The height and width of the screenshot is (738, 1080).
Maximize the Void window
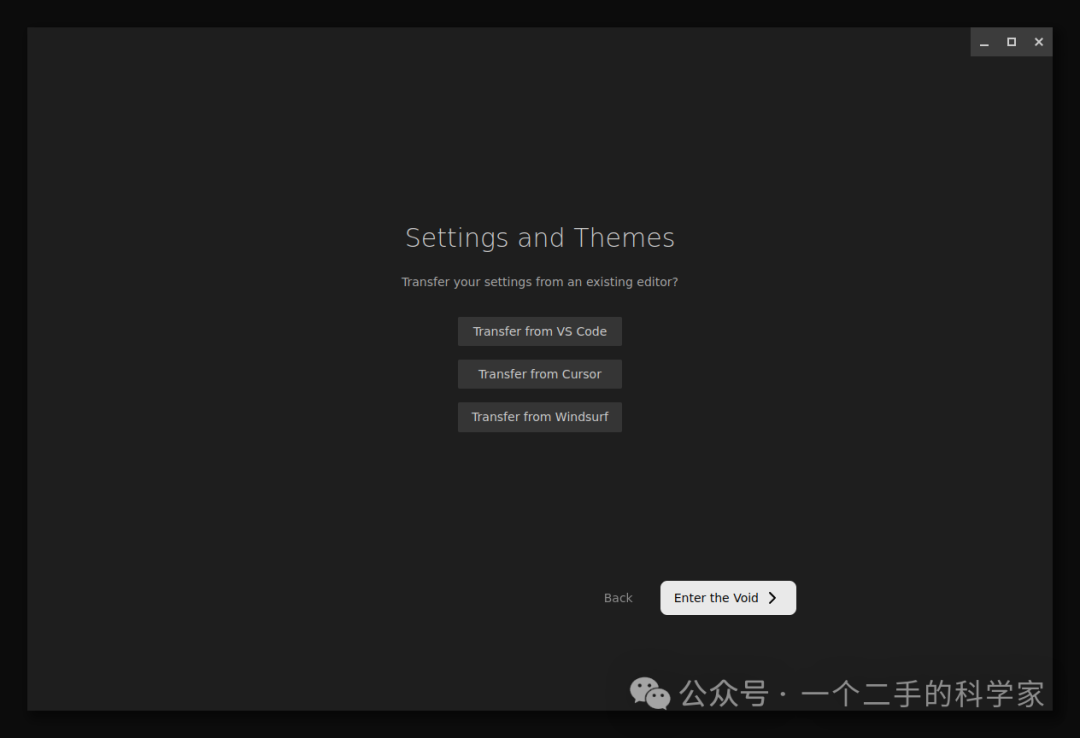point(1011,42)
